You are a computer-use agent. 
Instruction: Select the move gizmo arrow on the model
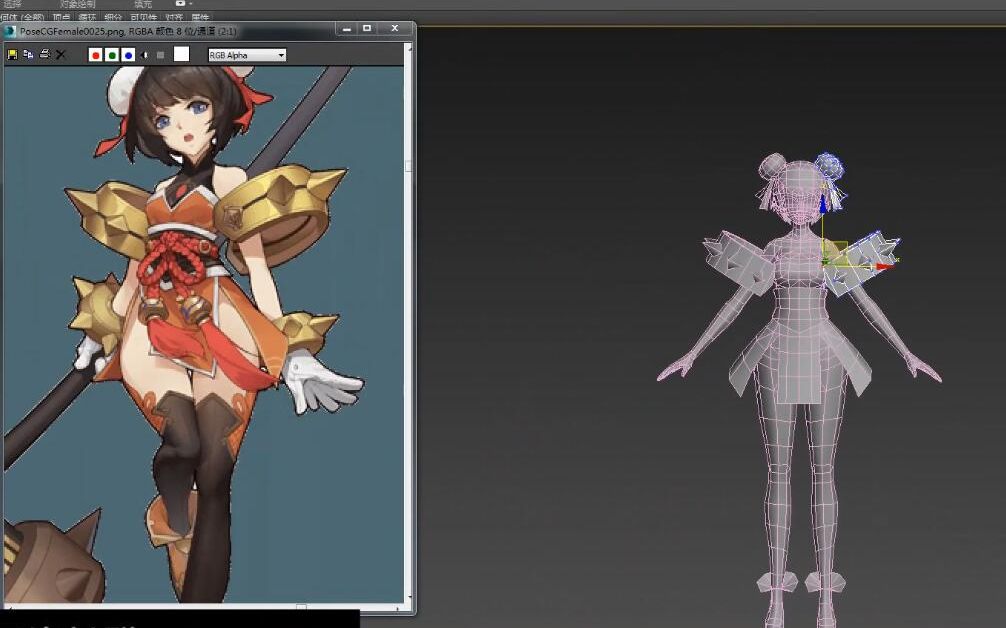coord(884,267)
